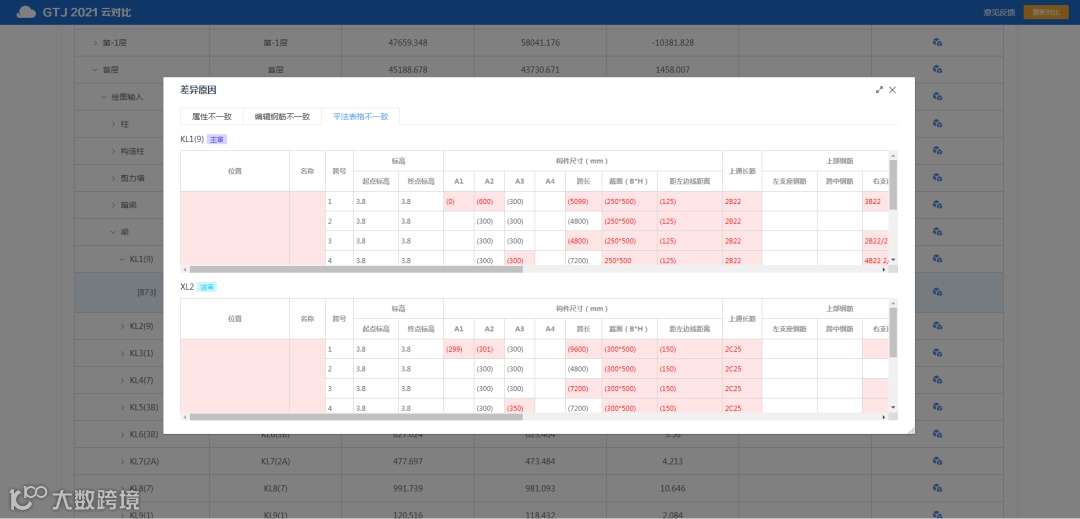
Task: Click right scroll arrow of XL2 table
Action: click(884, 417)
